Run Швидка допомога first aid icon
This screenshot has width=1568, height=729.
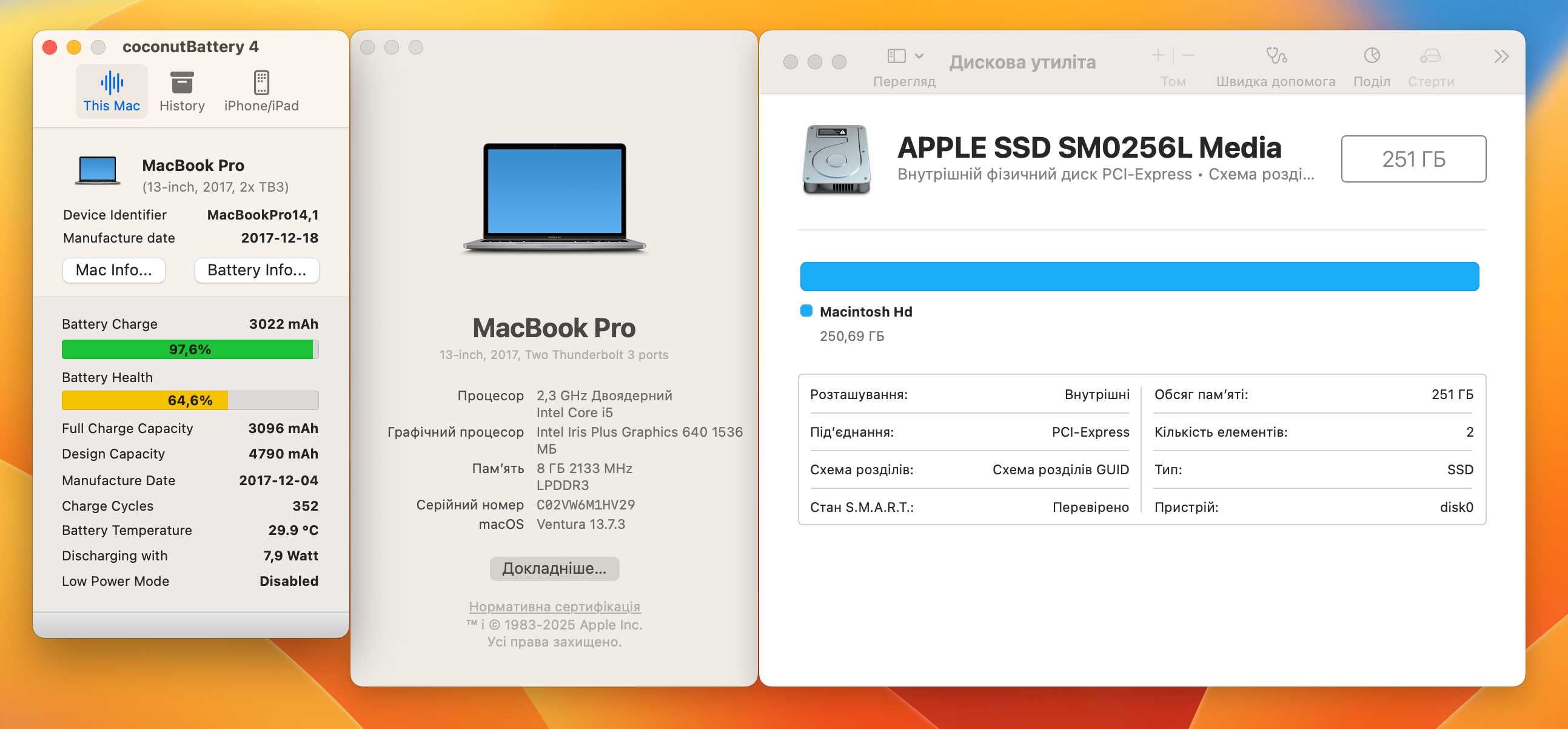pos(1276,56)
